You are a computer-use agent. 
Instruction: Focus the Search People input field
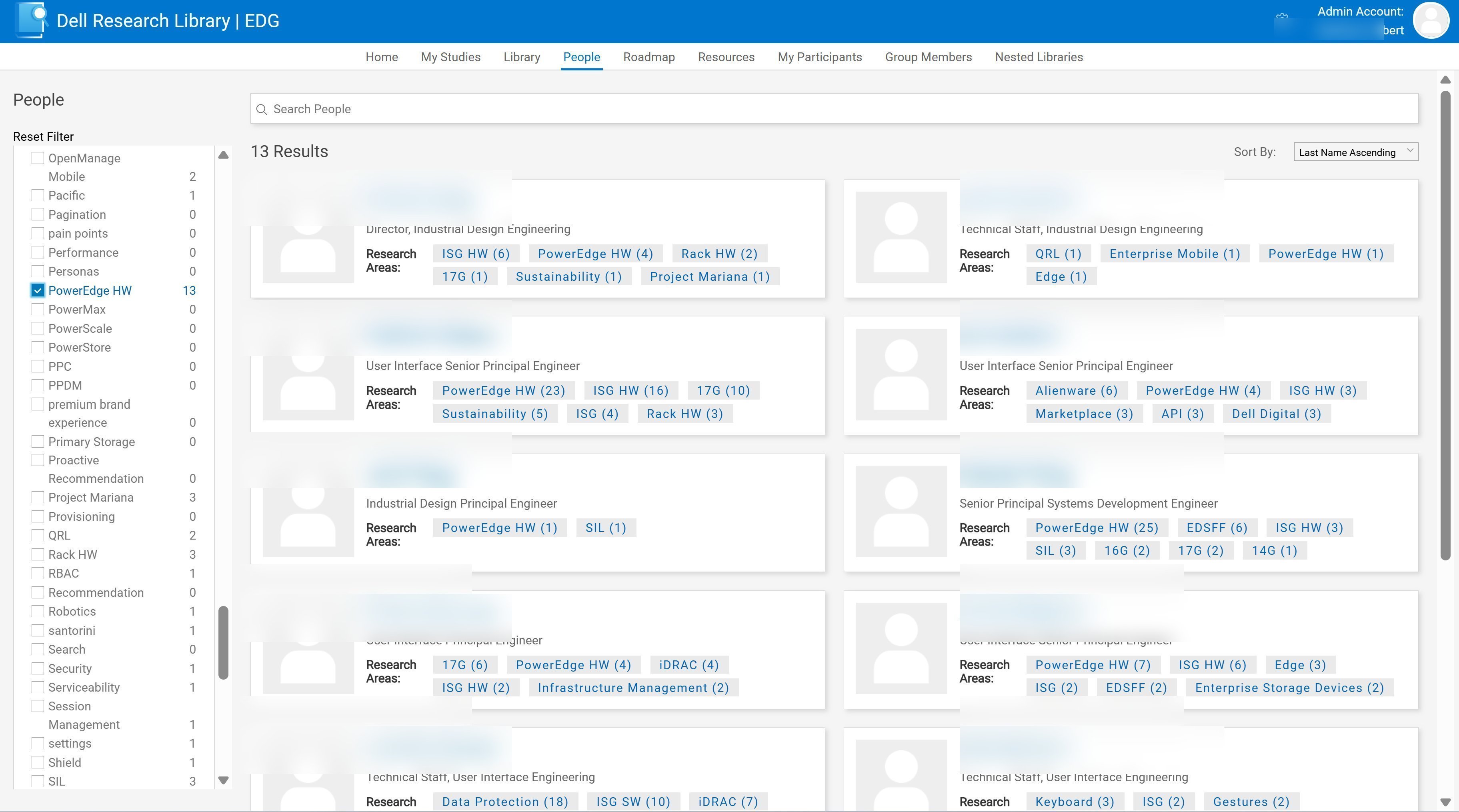click(834, 109)
